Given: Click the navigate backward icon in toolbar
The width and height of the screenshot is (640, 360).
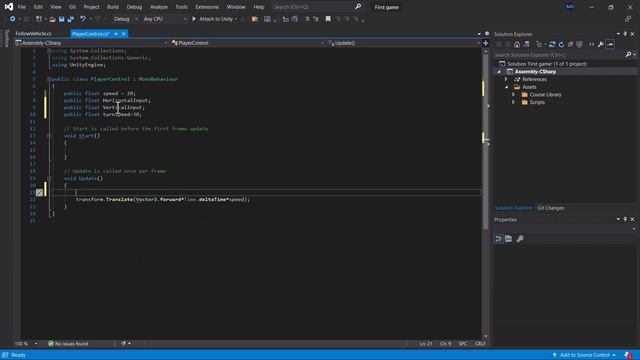Looking at the screenshot, I should (x=13, y=19).
